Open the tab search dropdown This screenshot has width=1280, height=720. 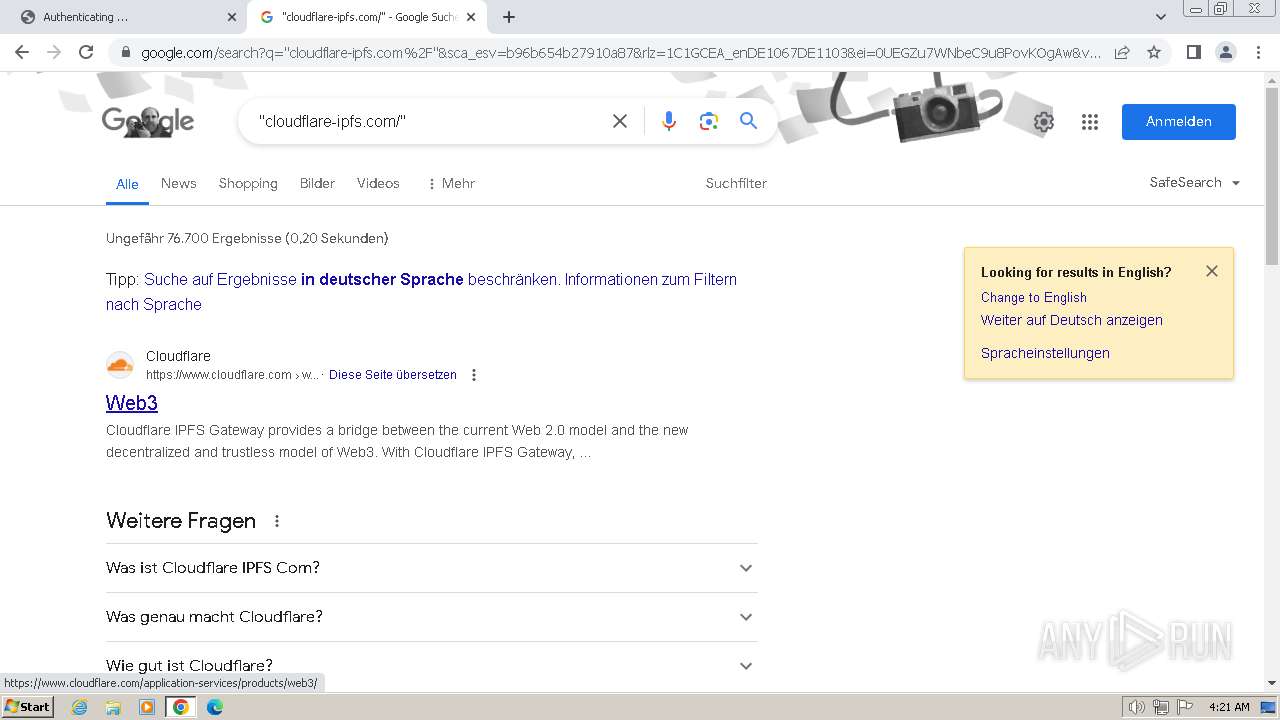click(x=1161, y=17)
